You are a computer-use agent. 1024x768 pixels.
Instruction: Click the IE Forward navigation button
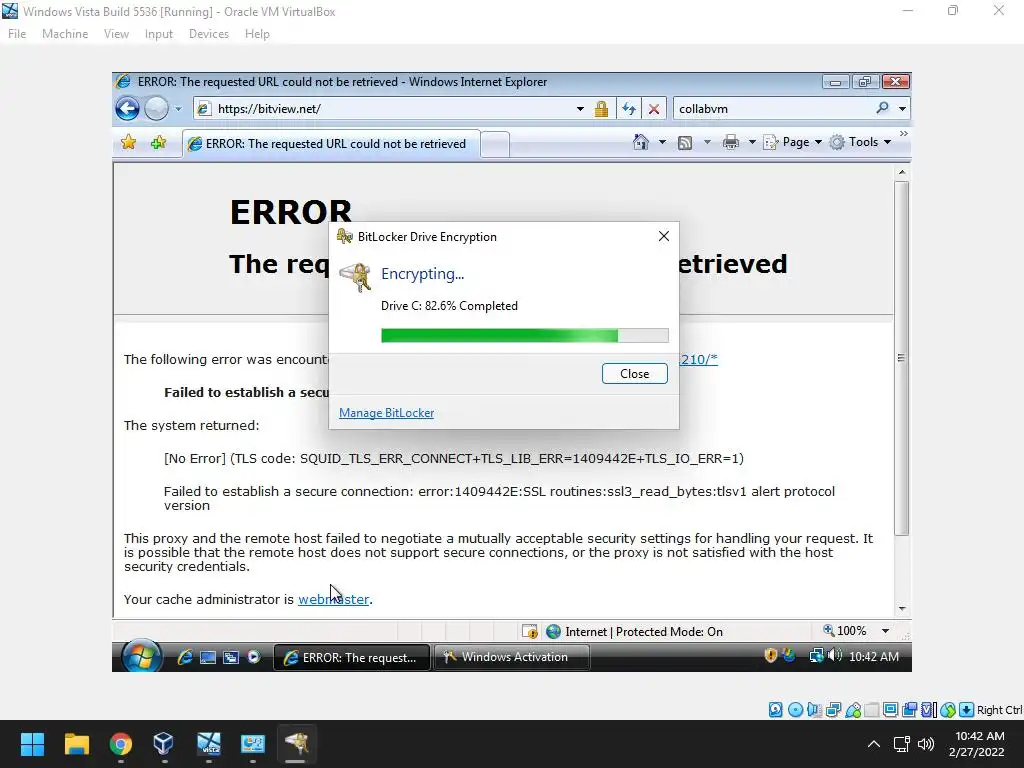pos(156,108)
